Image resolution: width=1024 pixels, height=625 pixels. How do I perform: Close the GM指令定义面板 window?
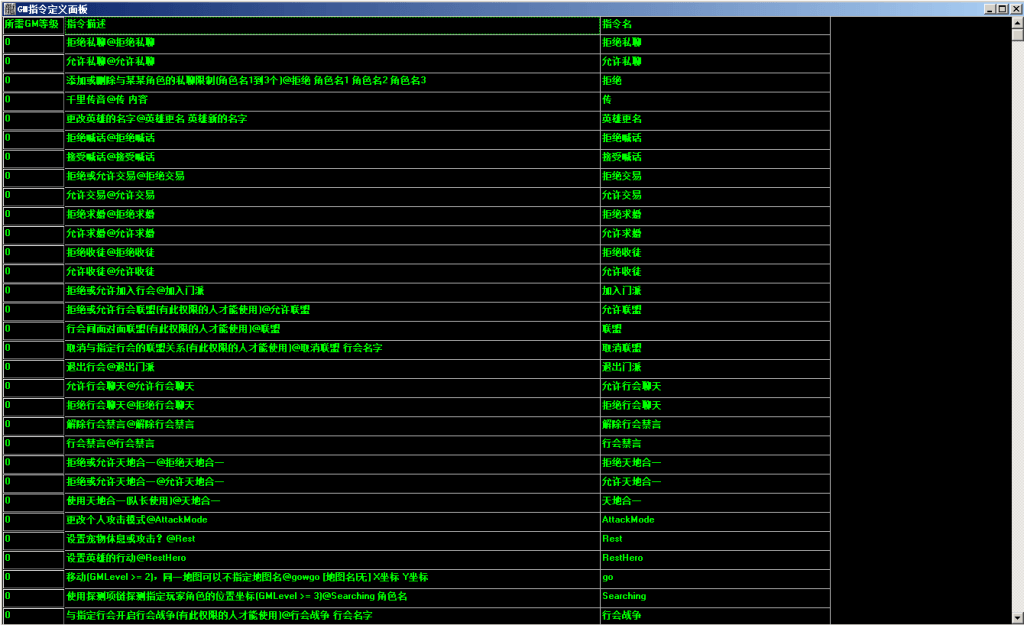pos(1015,8)
